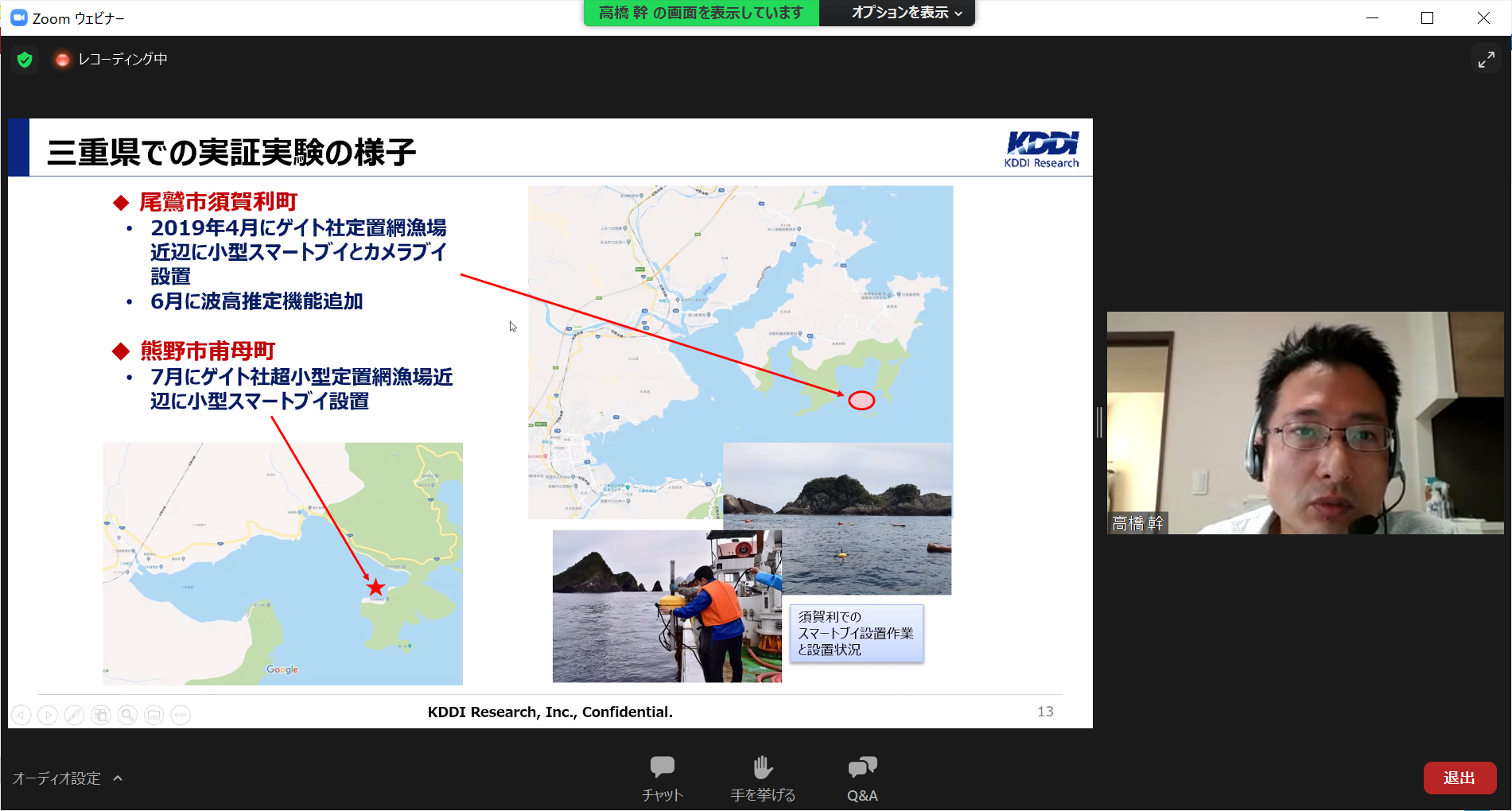Leave the webinar with 退出 button

click(x=1460, y=778)
